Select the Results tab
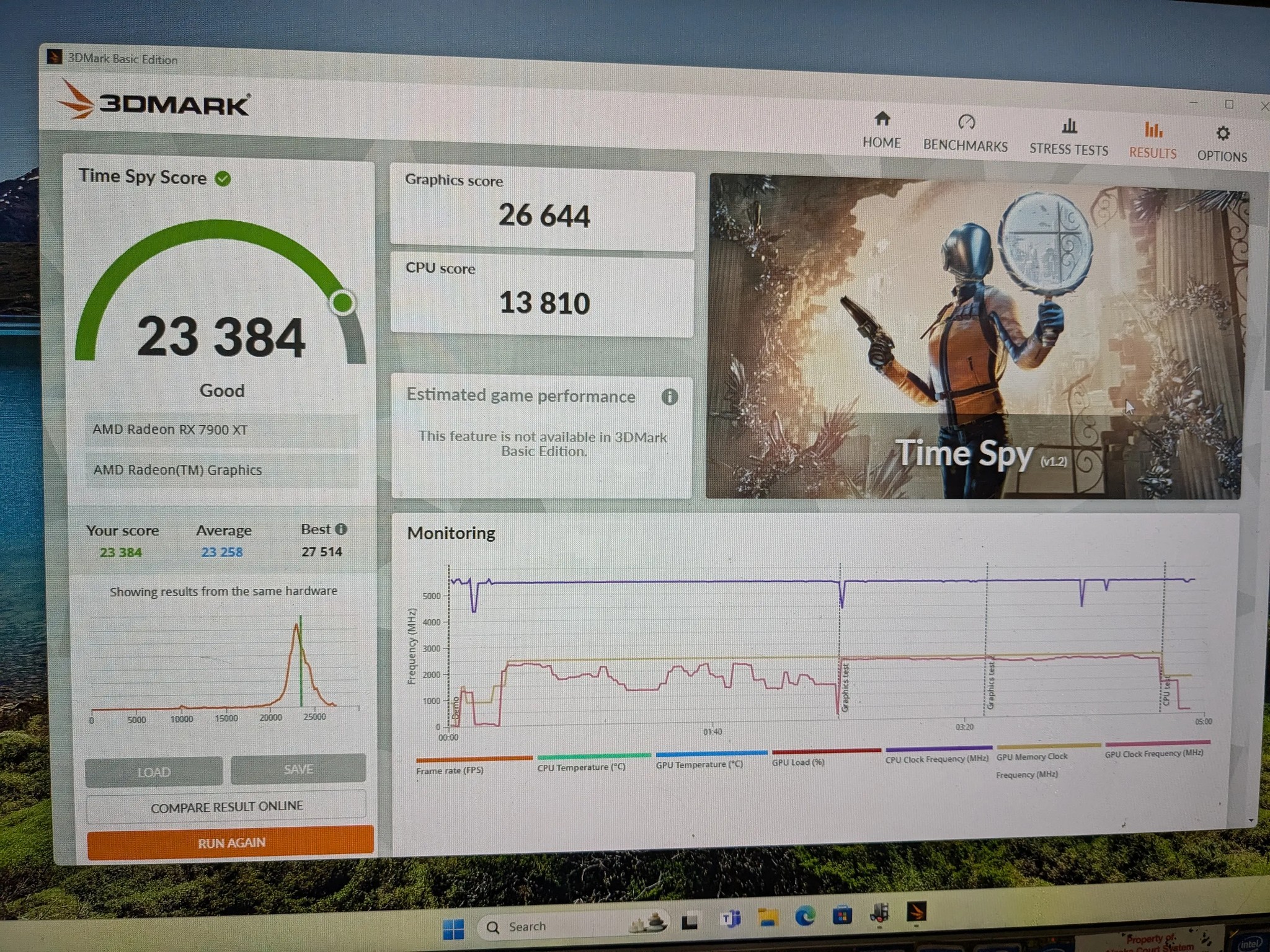 coord(1152,141)
